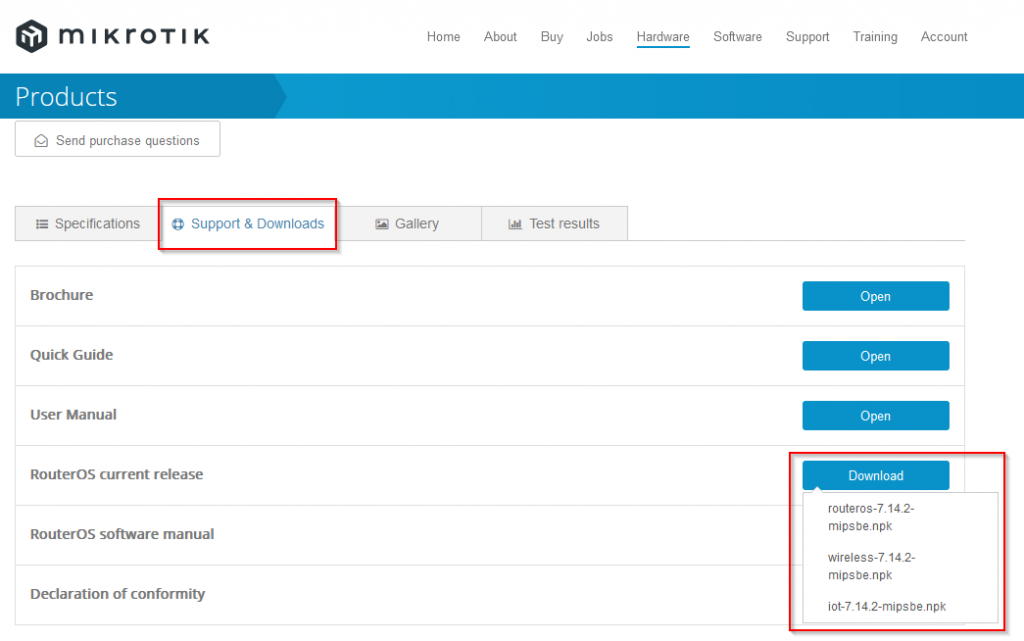Image resolution: width=1024 pixels, height=641 pixels.
Task: Open the Brochure document
Action: [x=875, y=296]
